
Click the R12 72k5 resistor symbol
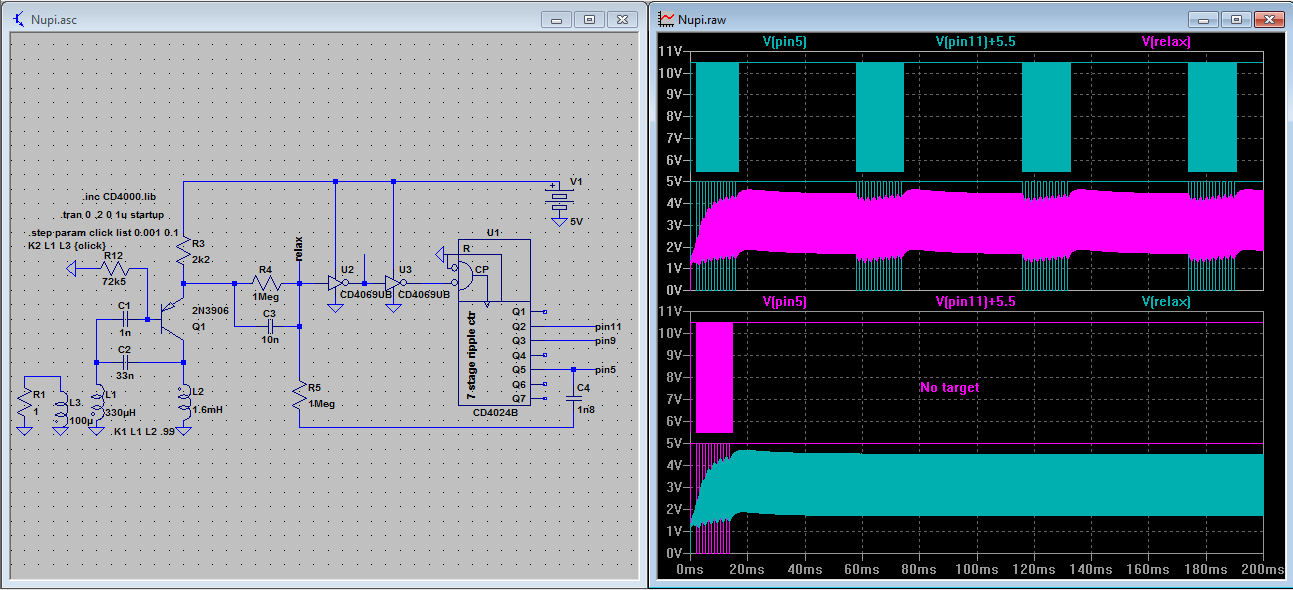coord(114,268)
